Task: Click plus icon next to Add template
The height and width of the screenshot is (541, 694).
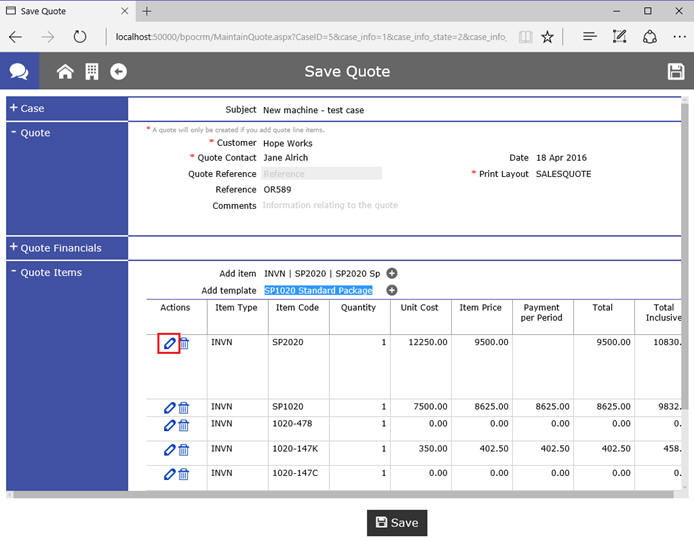Action: (392, 290)
